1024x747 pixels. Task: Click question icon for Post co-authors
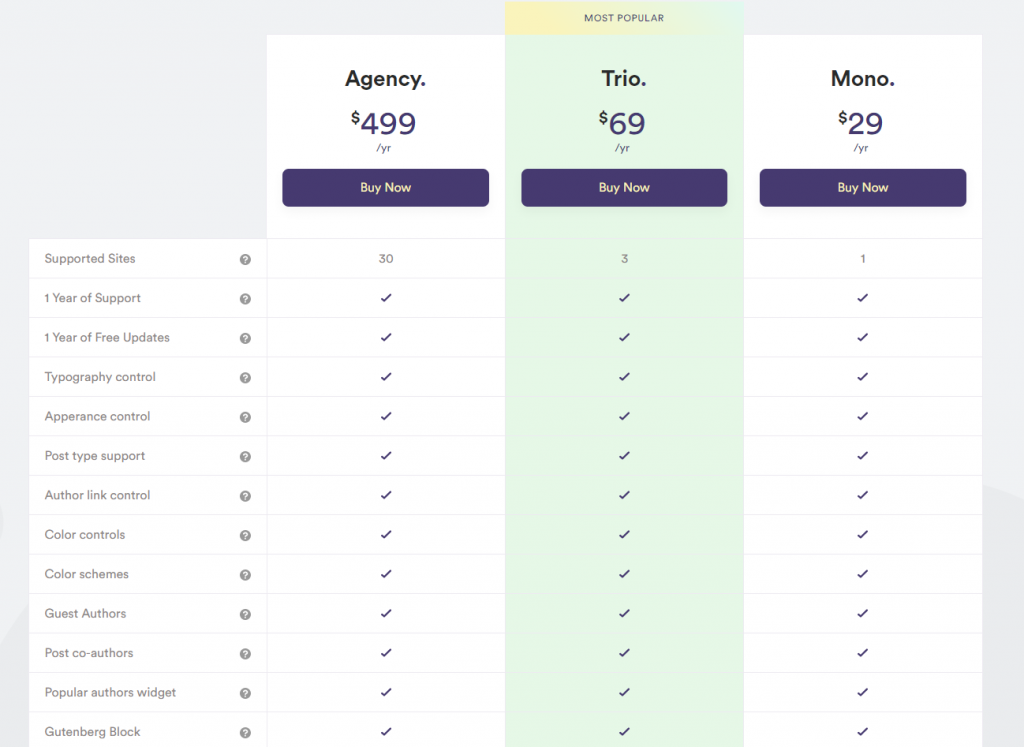(245, 654)
